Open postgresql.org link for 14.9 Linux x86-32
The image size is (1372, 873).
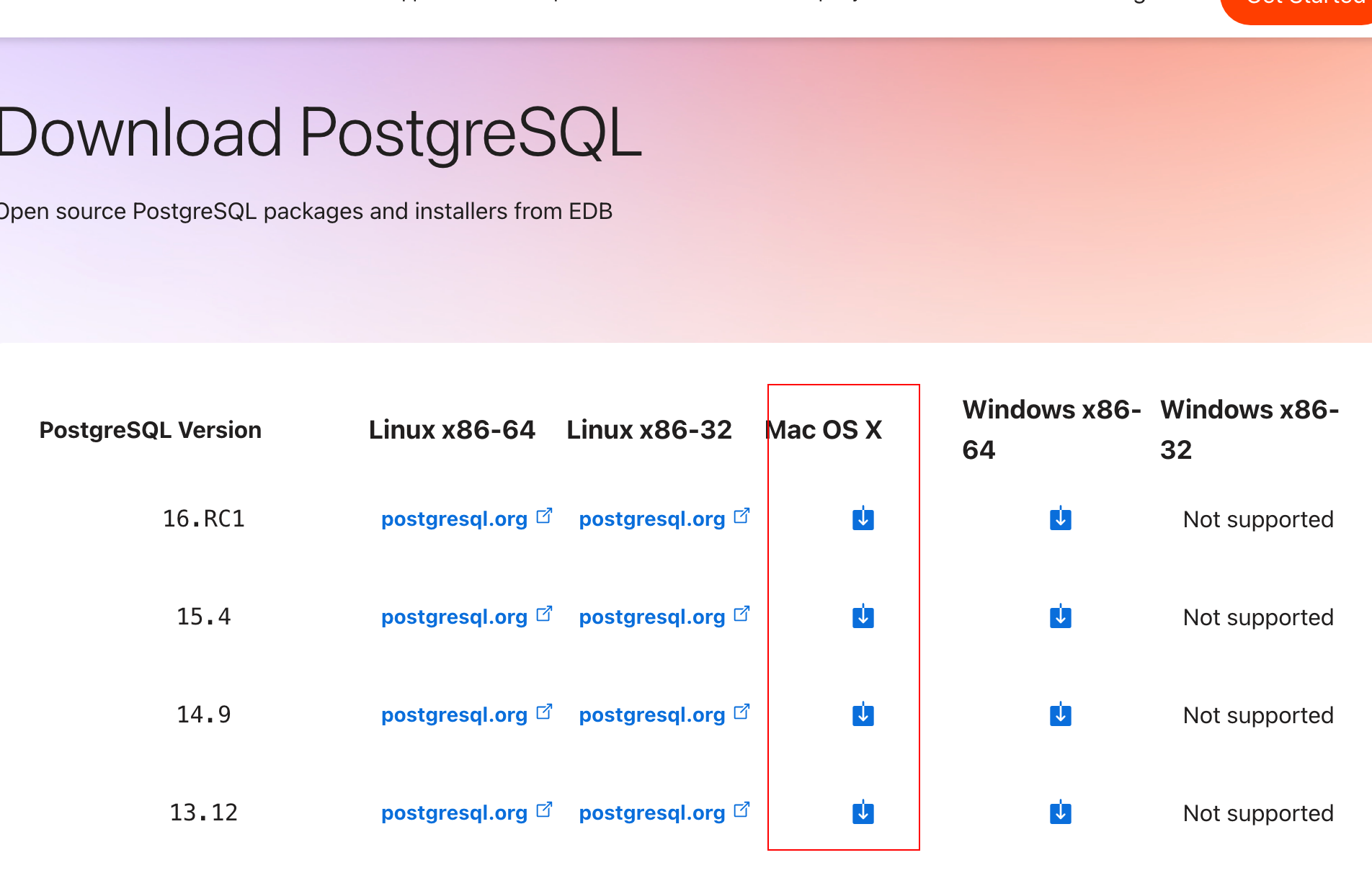pos(652,715)
